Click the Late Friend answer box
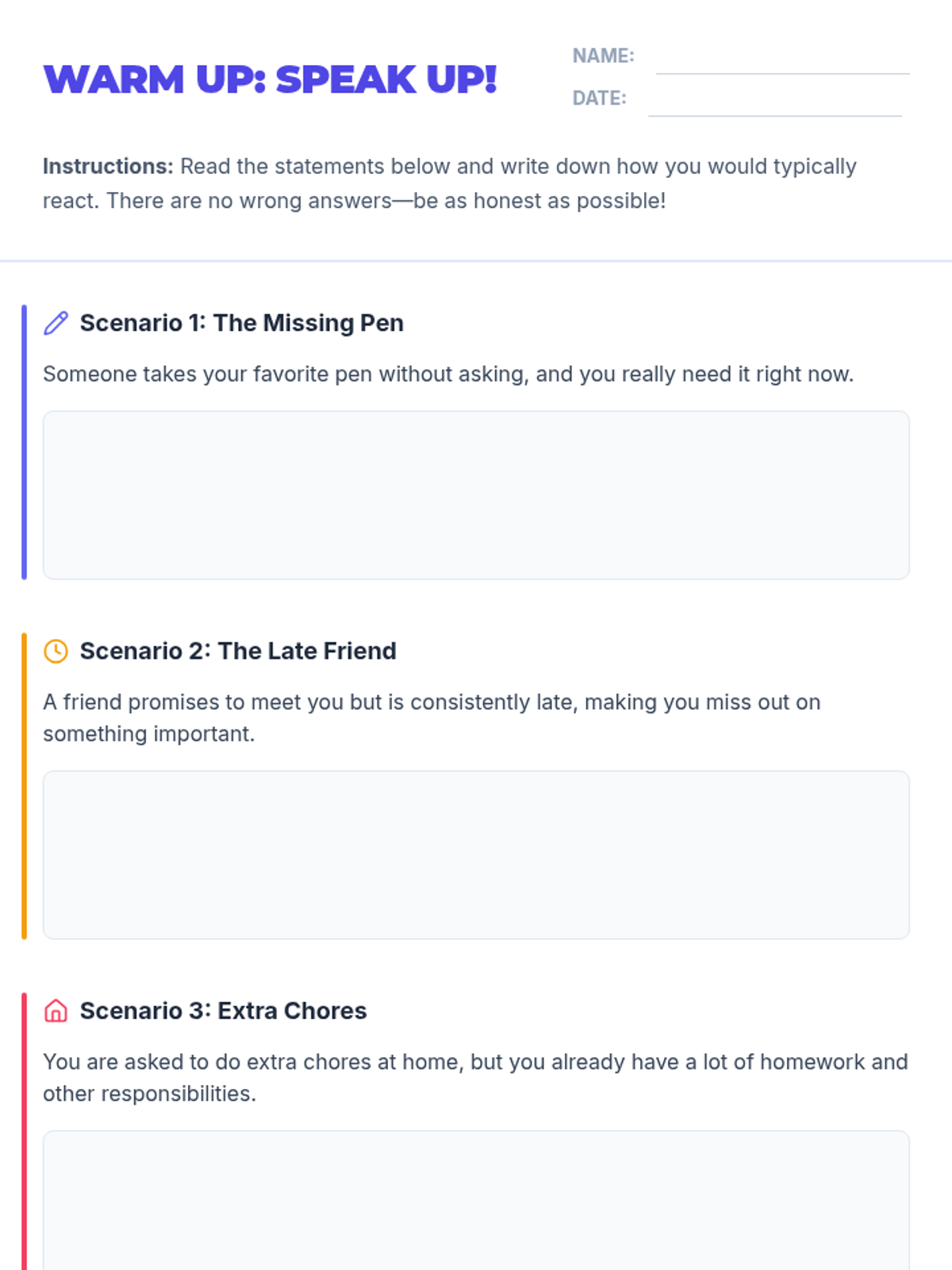Viewport: 952px width, 1270px height. coord(476,854)
